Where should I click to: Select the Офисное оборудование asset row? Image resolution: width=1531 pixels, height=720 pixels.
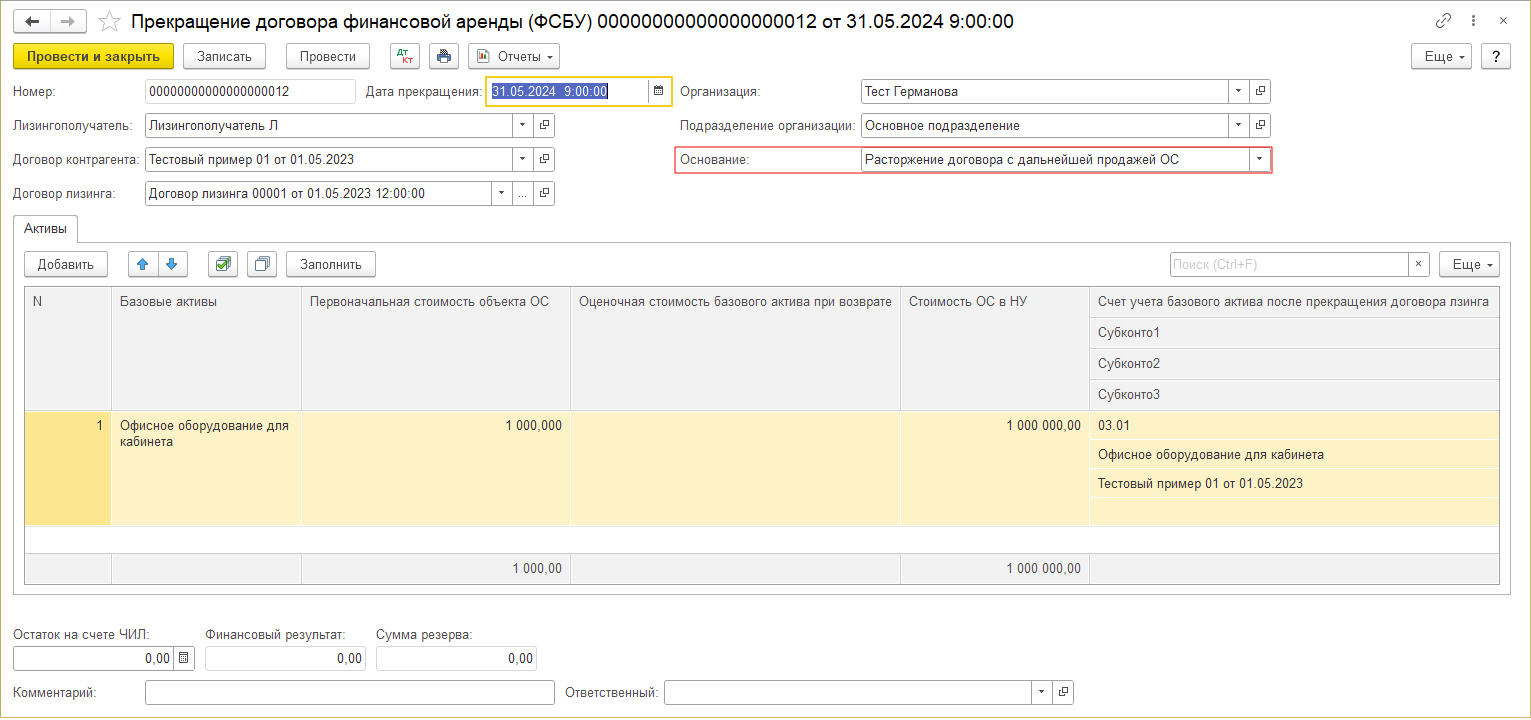coord(205,433)
